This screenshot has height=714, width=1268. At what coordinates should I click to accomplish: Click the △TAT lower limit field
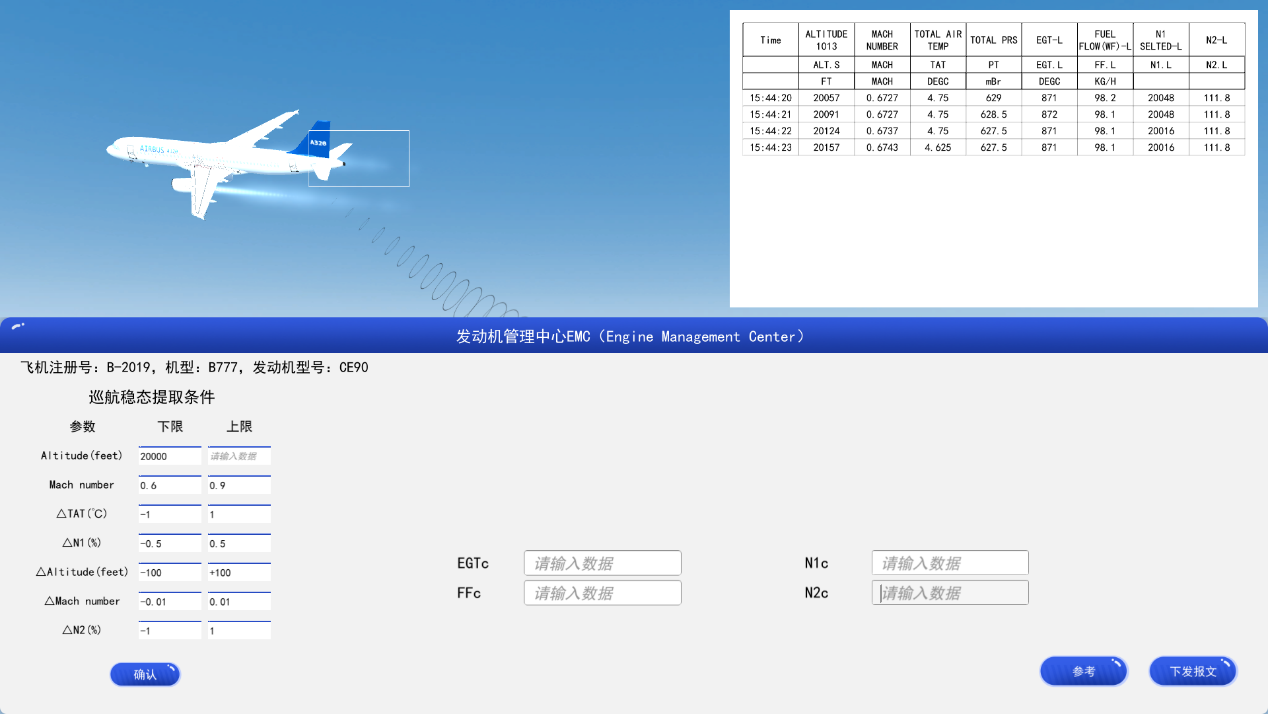(x=169, y=514)
